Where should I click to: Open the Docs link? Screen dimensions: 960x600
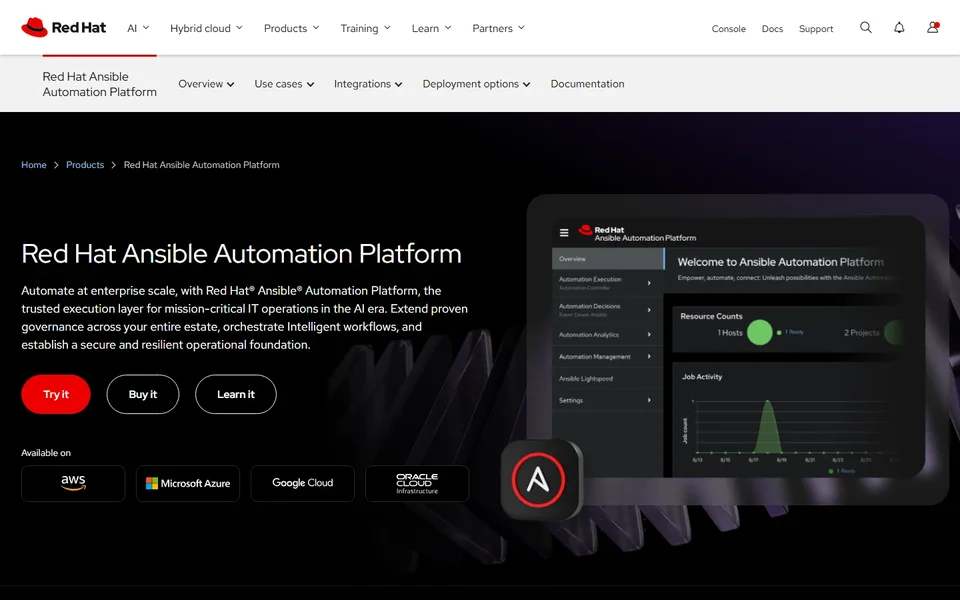click(x=772, y=29)
